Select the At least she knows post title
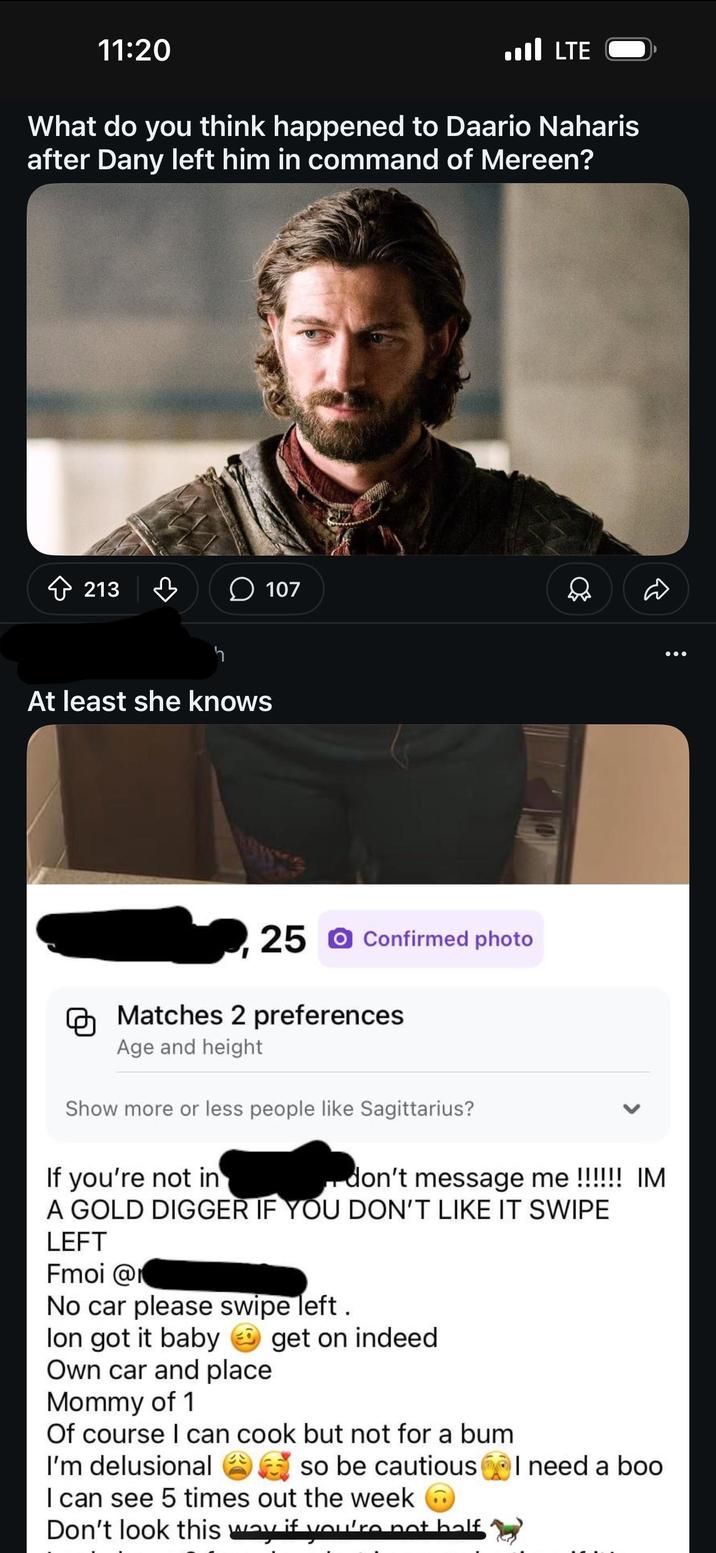 pos(149,701)
